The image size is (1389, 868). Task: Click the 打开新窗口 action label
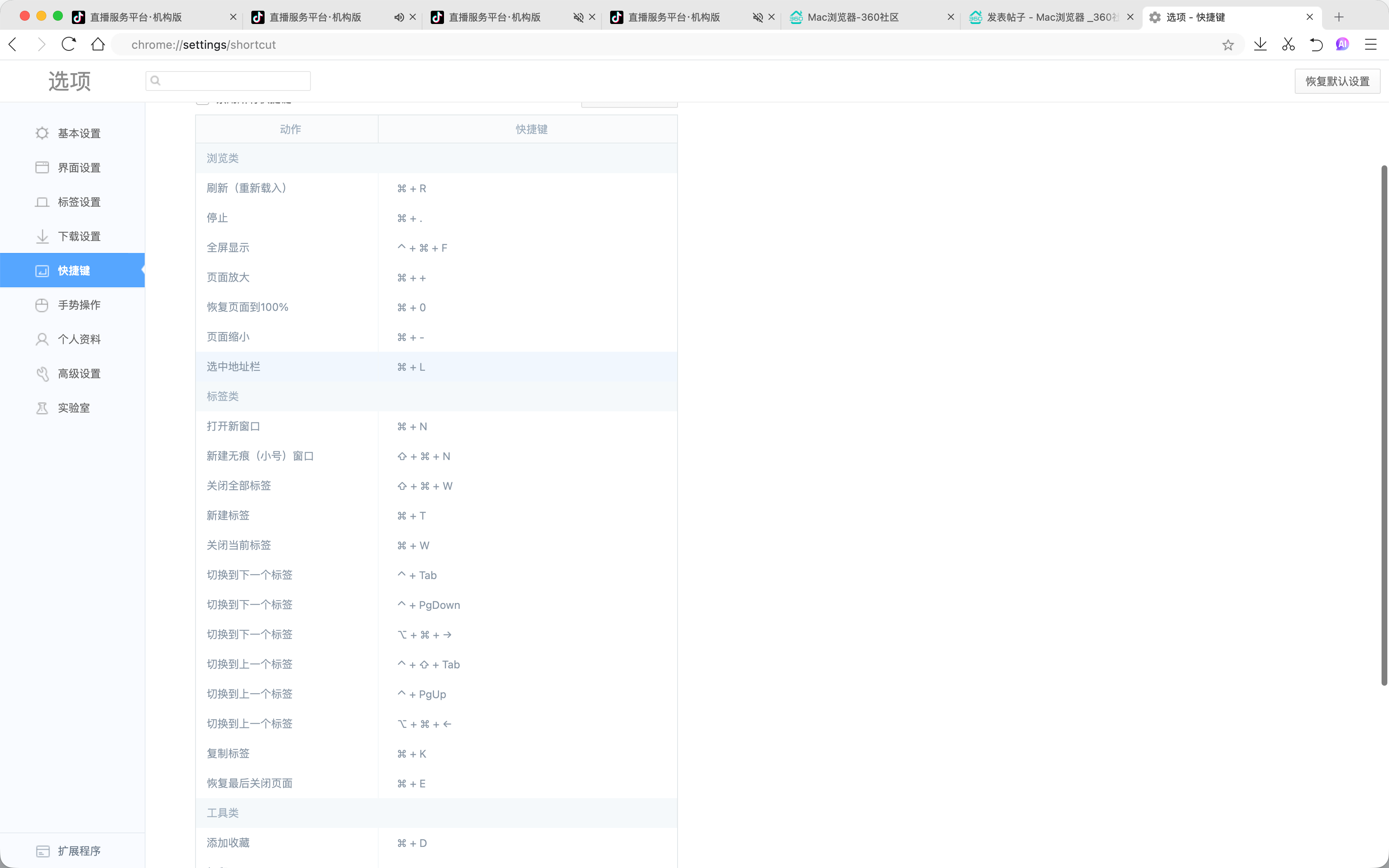click(234, 427)
